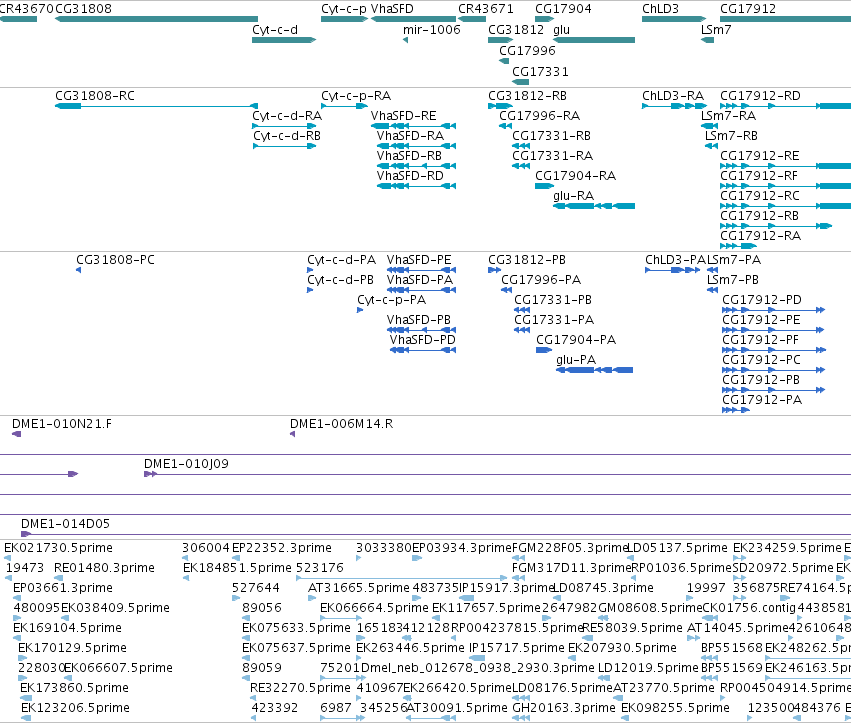851x723 pixels.
Task: Select the VhaSFD-PD protein label
Action: tap(423, 340)
